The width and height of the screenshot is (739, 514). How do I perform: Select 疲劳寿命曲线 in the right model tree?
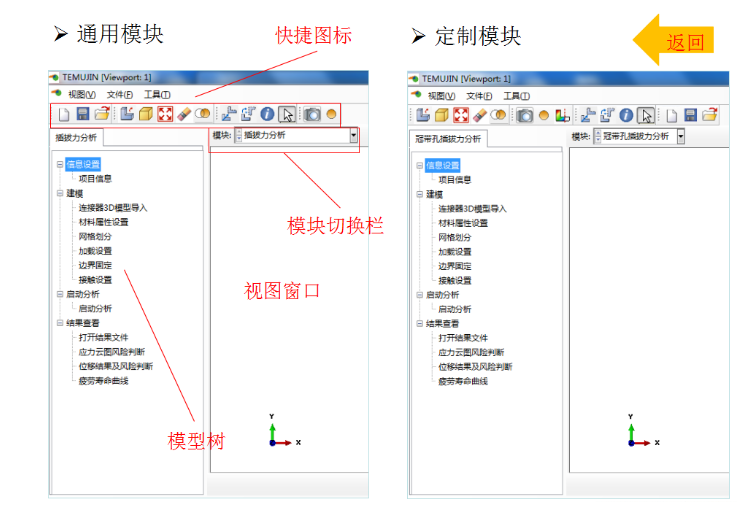click(462, 382)
